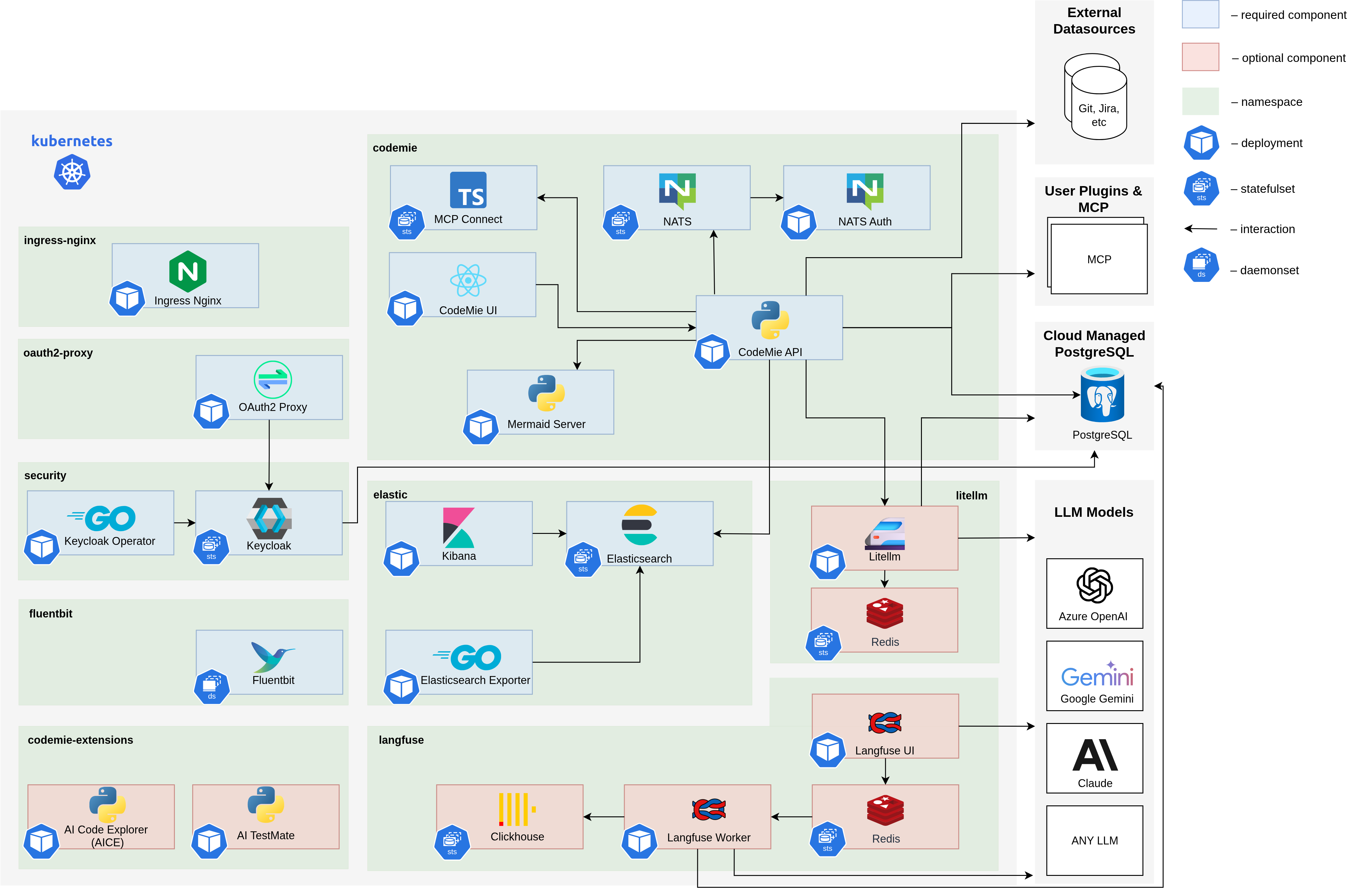This screenshot has width=1354, height=896.
Task: Select the CodeMie API Python logo
Action: pos(770,320)
